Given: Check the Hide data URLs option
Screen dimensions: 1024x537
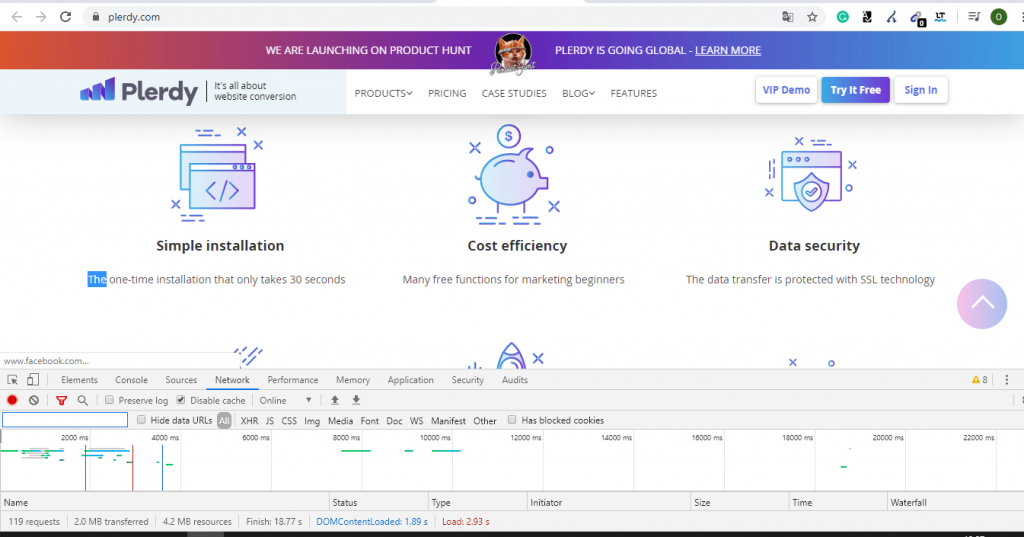Looking at the screenshot, I should pos(142,420).
